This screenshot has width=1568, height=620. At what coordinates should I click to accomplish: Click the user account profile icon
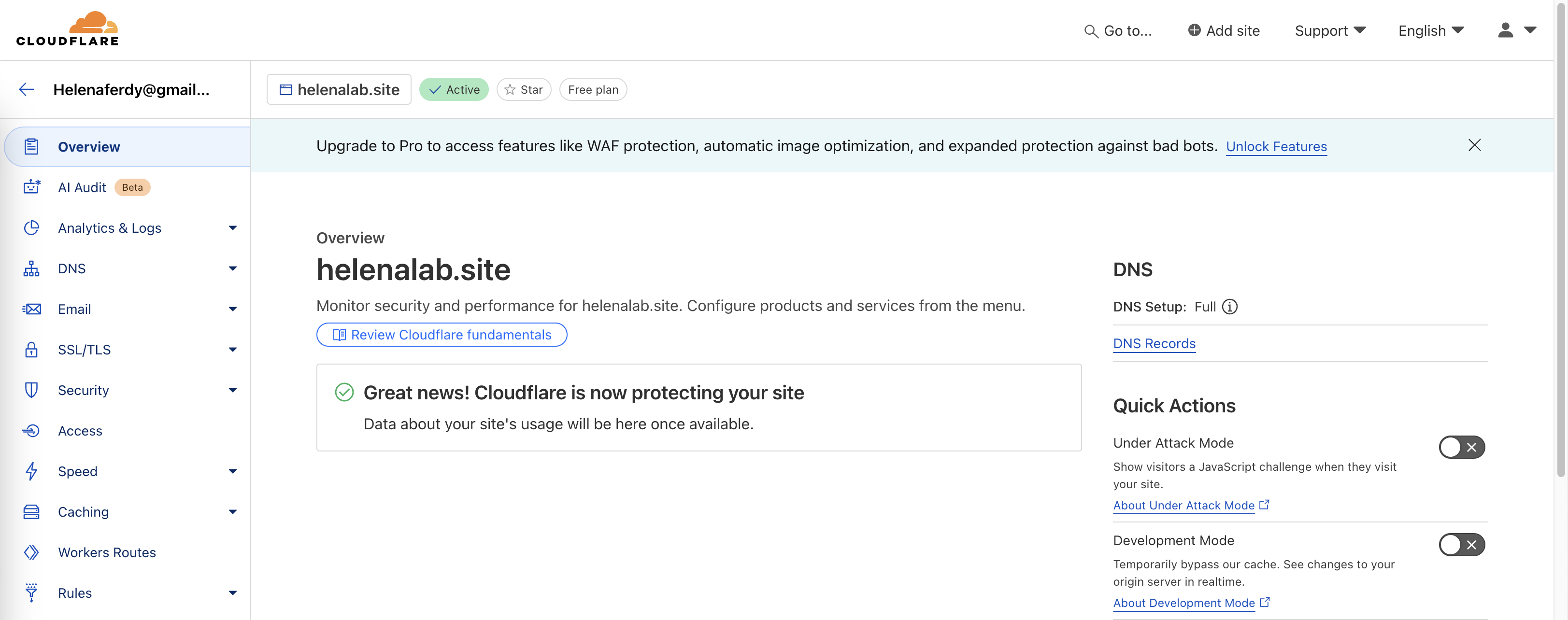coord(1505,30)
